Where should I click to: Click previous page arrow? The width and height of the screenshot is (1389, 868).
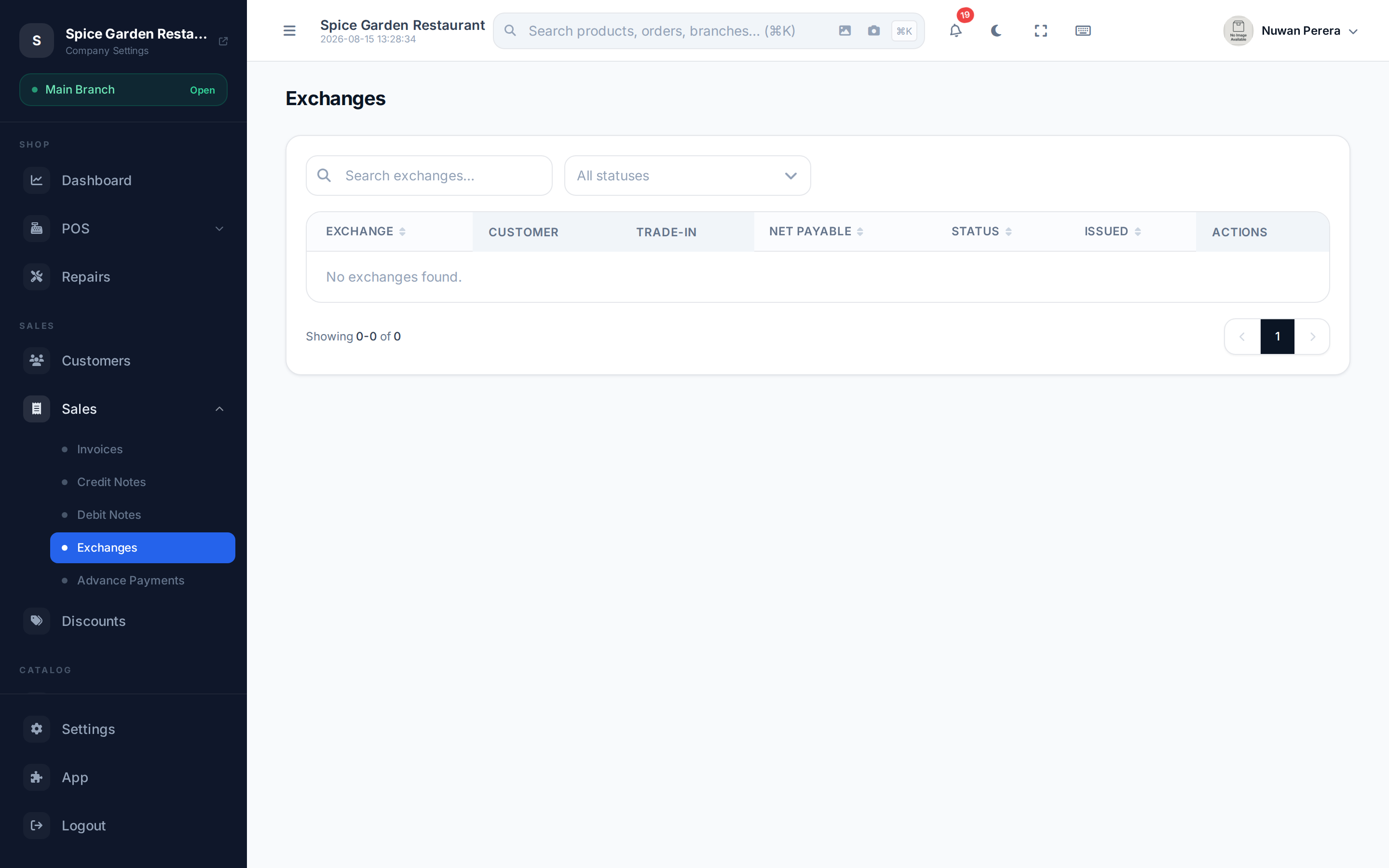point(1242,337)
